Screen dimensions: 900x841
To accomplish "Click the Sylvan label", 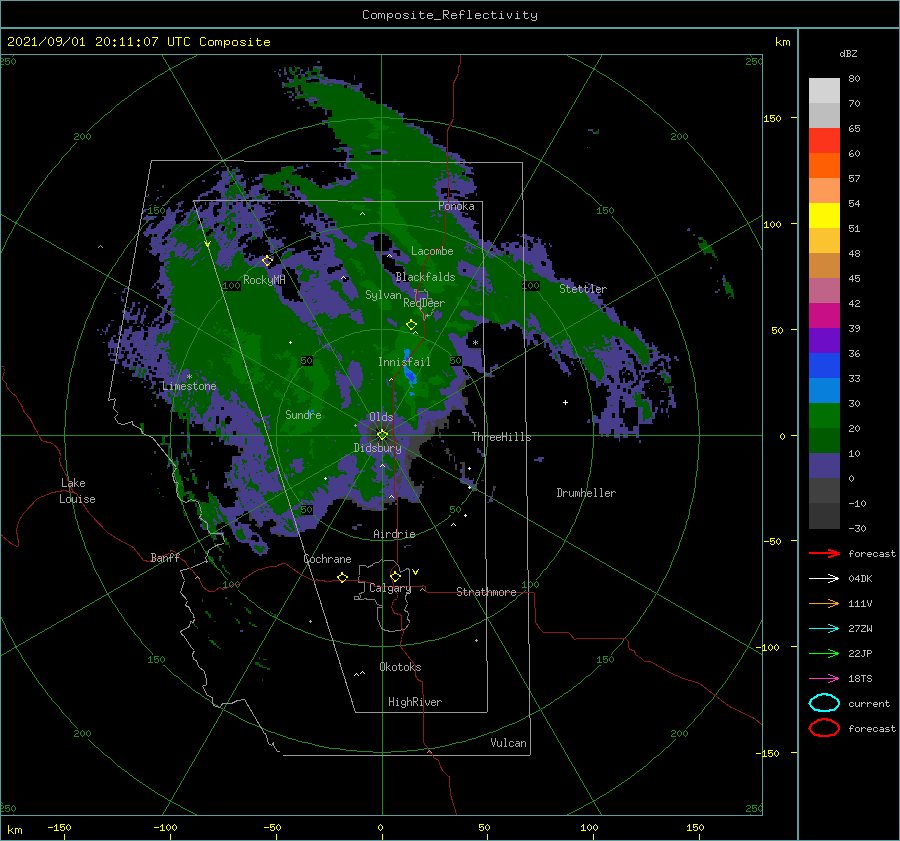I will (x=383, y=295).
